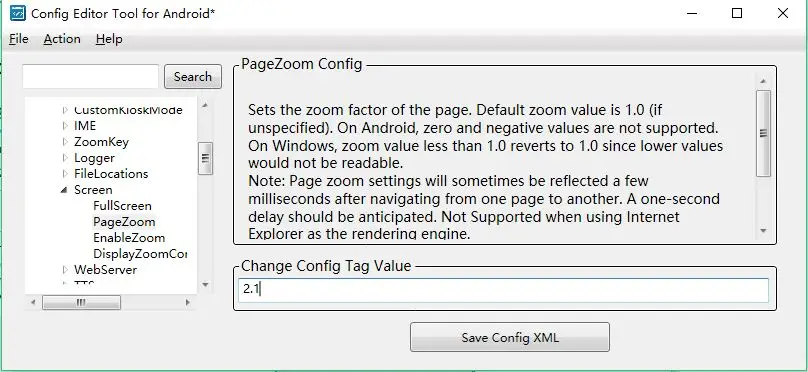Click the tree horizontal scrollbar thumb
The height and width of the screenshot is (372, 808).
coord(81,302)
